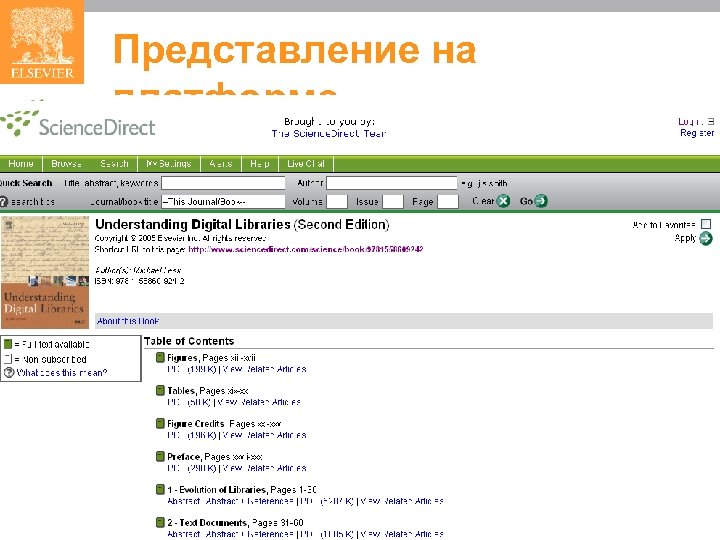Open the Search tab

pyautogui.click(x=114, y=163)
